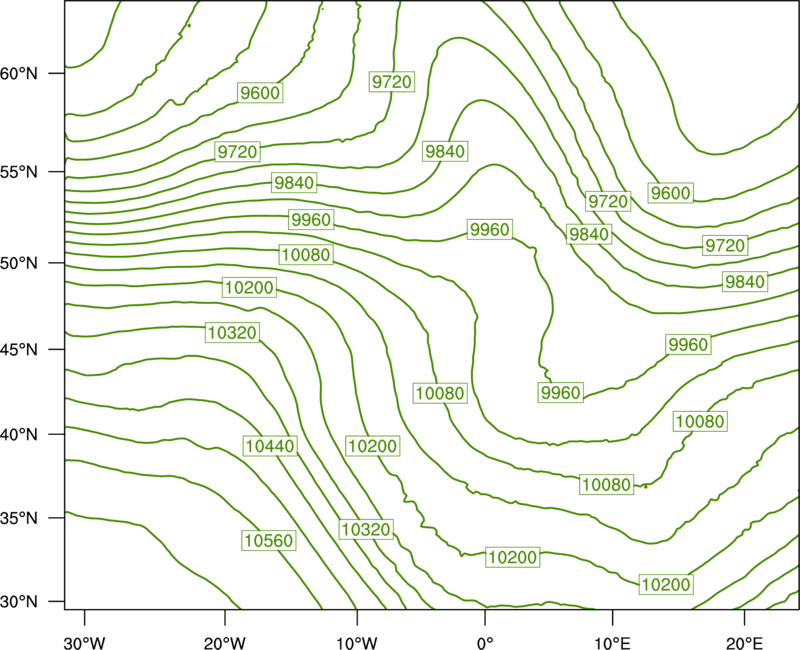This screenshot has width=800, height=650.
Task: Click the 10200 label at bottom right
Action: click(666, 584)
